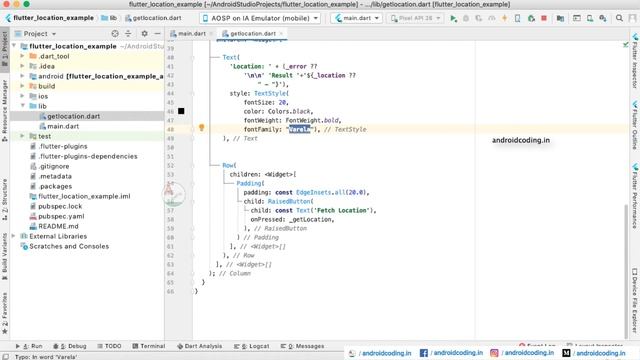The height and width of the screenshot is (360, 640).
Task: Expand the .dart_tool folder
Action: click(22, 56)
